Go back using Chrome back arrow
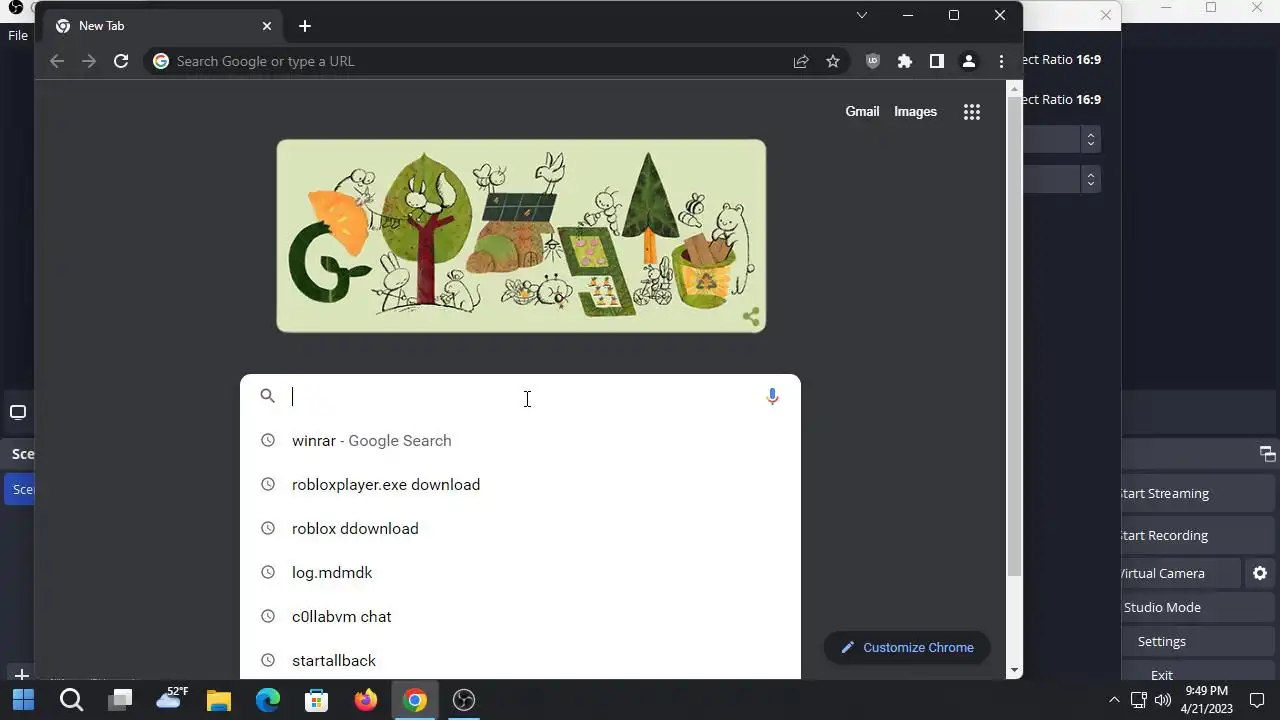This screenshot has width=1280, height=720. coord(57,61)
